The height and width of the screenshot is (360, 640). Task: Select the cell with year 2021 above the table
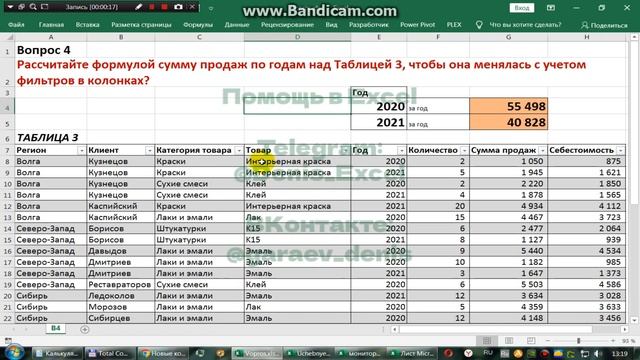379,122
